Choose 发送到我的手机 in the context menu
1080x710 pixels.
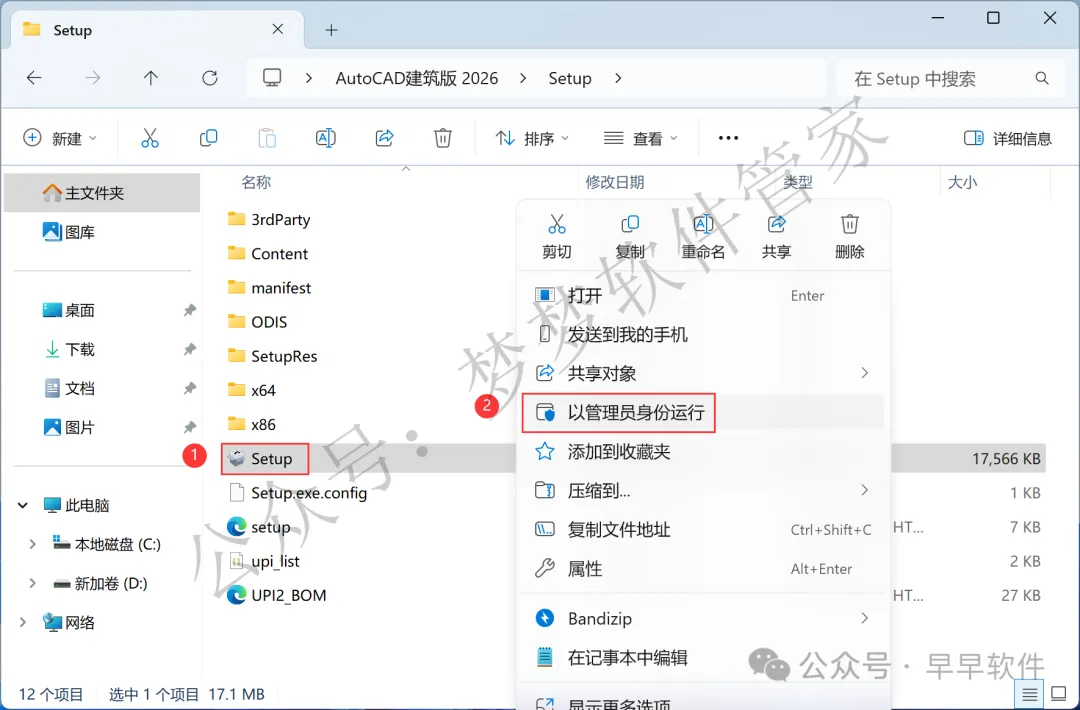(703, 335)
